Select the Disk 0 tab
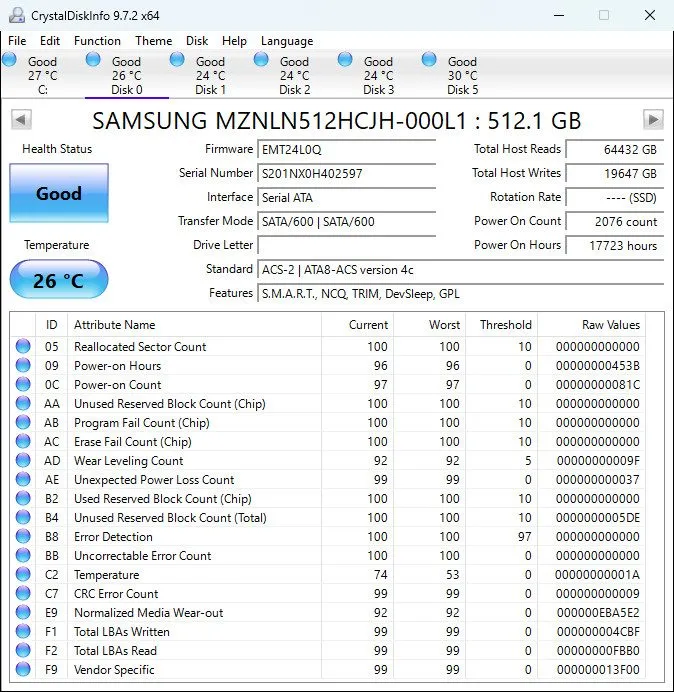The image size is (674, 692). coord(127,75)
